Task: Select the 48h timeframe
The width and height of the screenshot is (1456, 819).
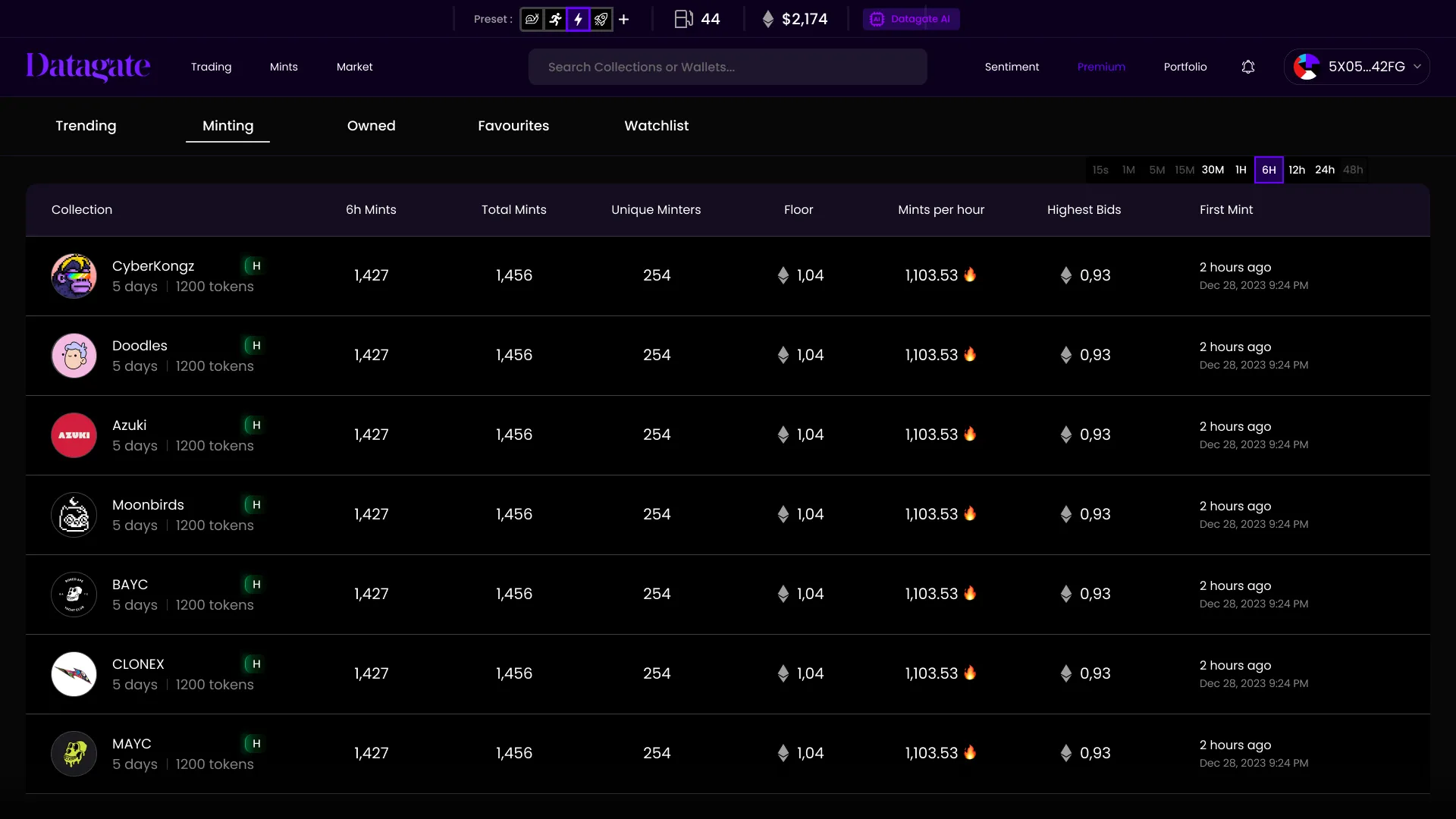Action: 1353,170
